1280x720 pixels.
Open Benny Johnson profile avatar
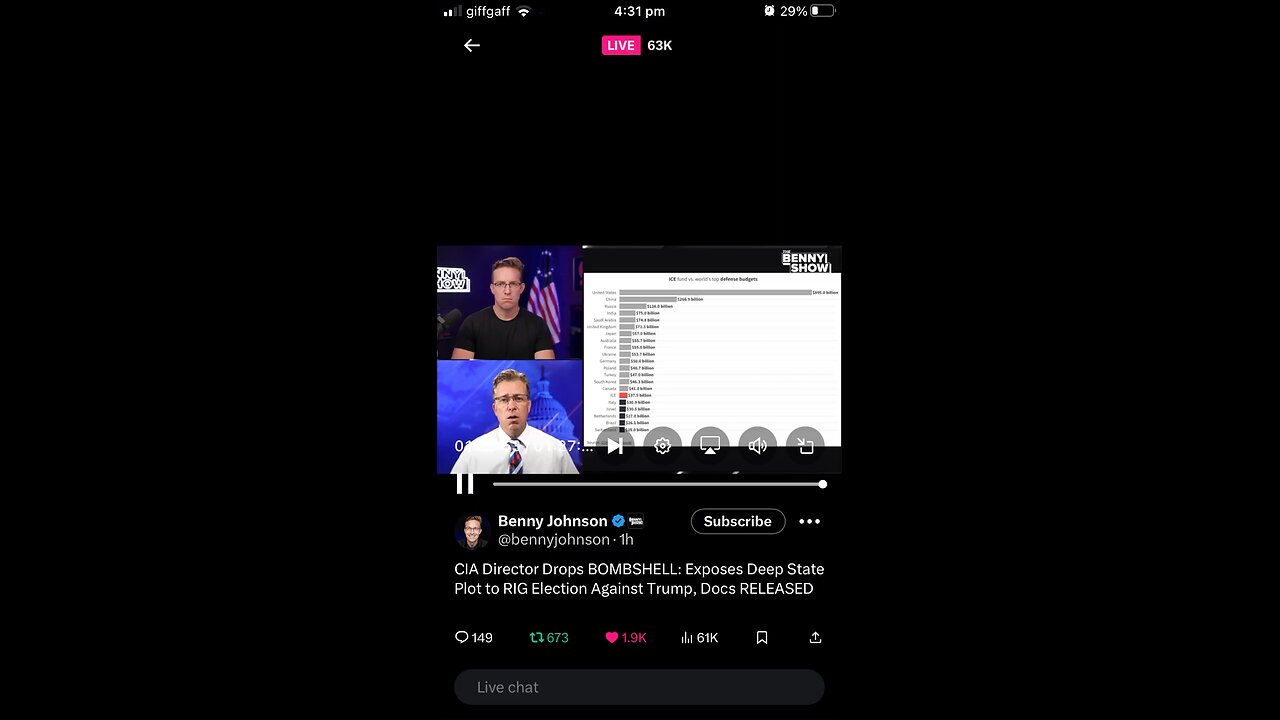point(472,531)
